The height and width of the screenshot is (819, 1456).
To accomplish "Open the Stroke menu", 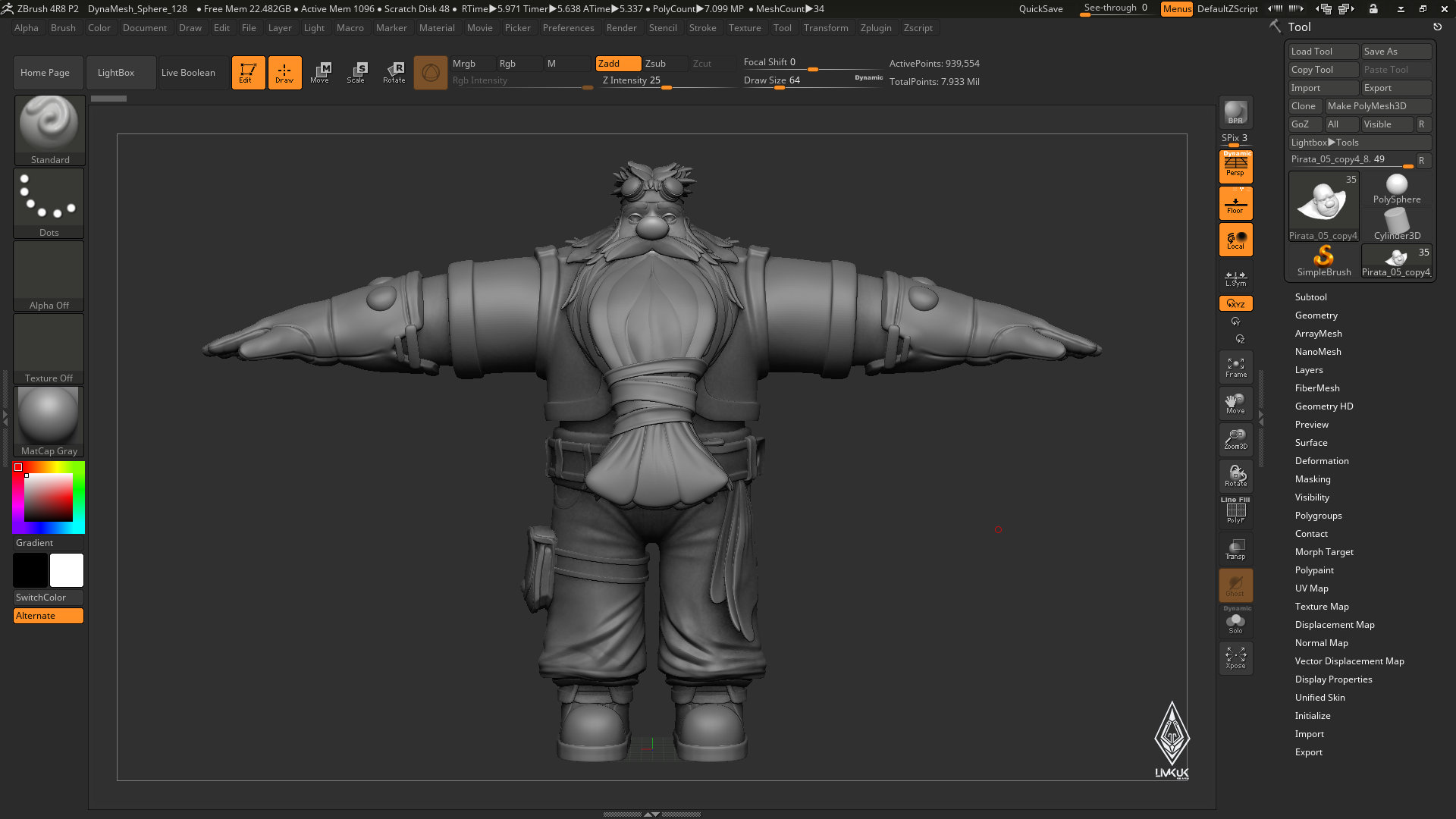I will tap(702, 28).
